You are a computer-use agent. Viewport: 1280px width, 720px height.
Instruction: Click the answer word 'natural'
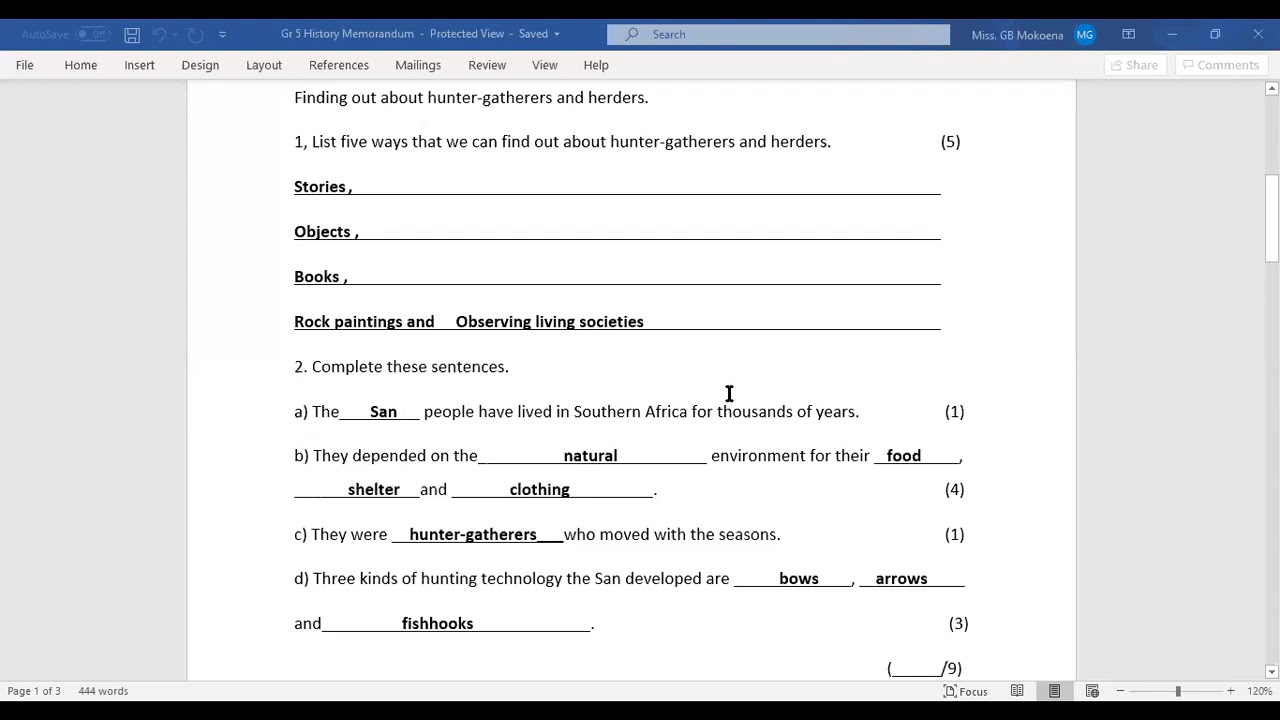pos(590,456)
